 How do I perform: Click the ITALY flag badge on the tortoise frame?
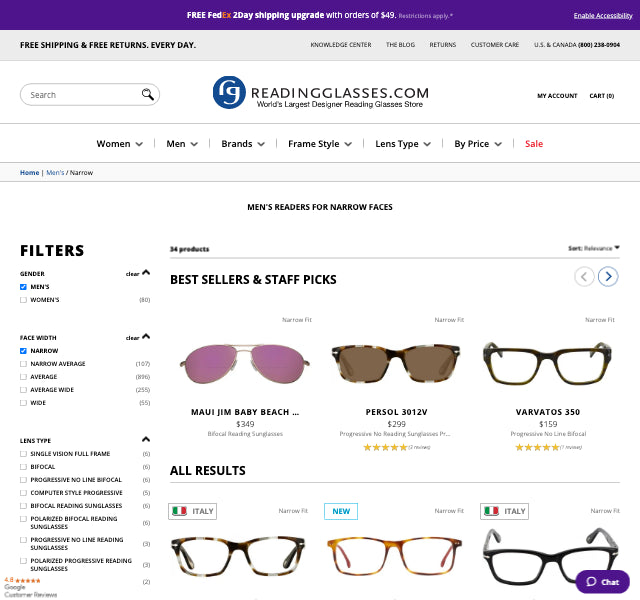[x=192, y=511]
